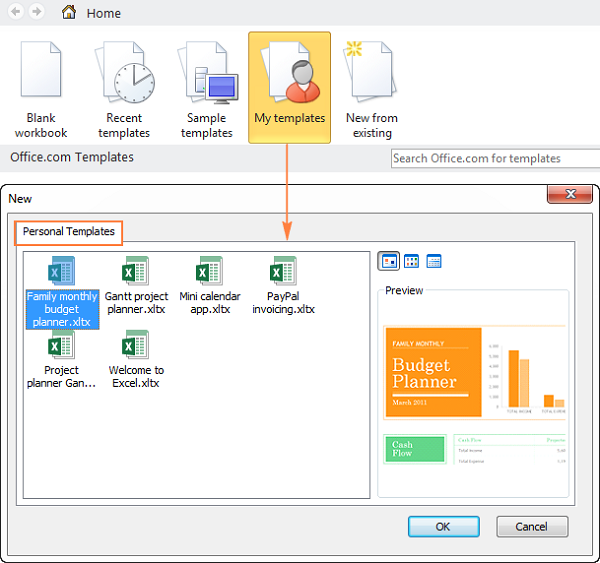Select Gantt project planner.xltx template
Image resolution: width=600 pixels, height=563 pixels.
coord(136,286)
